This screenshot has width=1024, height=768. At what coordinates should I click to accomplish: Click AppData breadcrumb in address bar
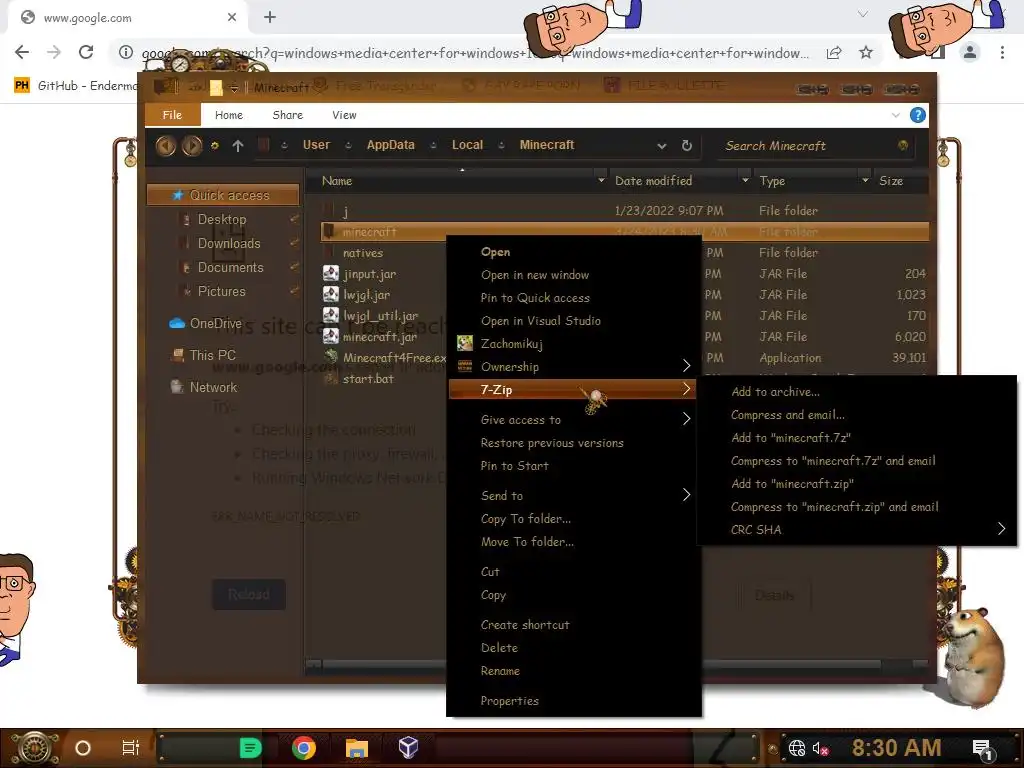(x=391, y=145)
